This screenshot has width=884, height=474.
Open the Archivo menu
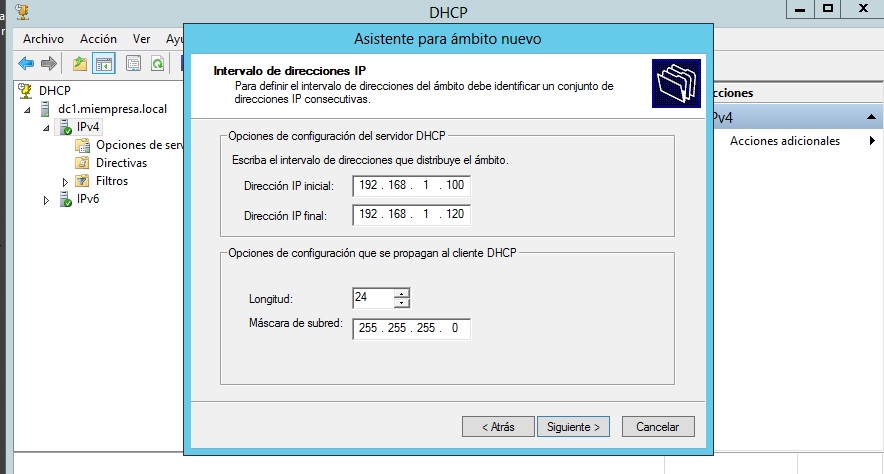tap(43, 38)
